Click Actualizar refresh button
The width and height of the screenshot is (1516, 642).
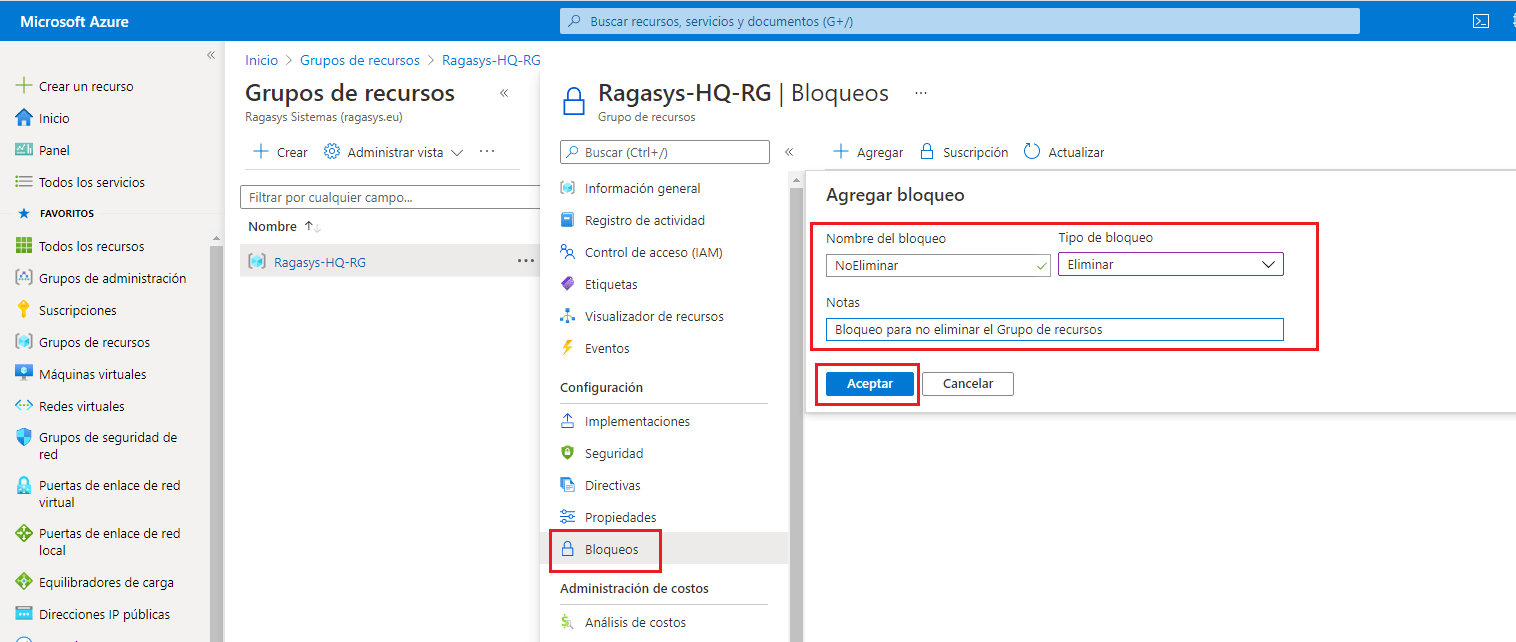click(x=1064, y=152)
